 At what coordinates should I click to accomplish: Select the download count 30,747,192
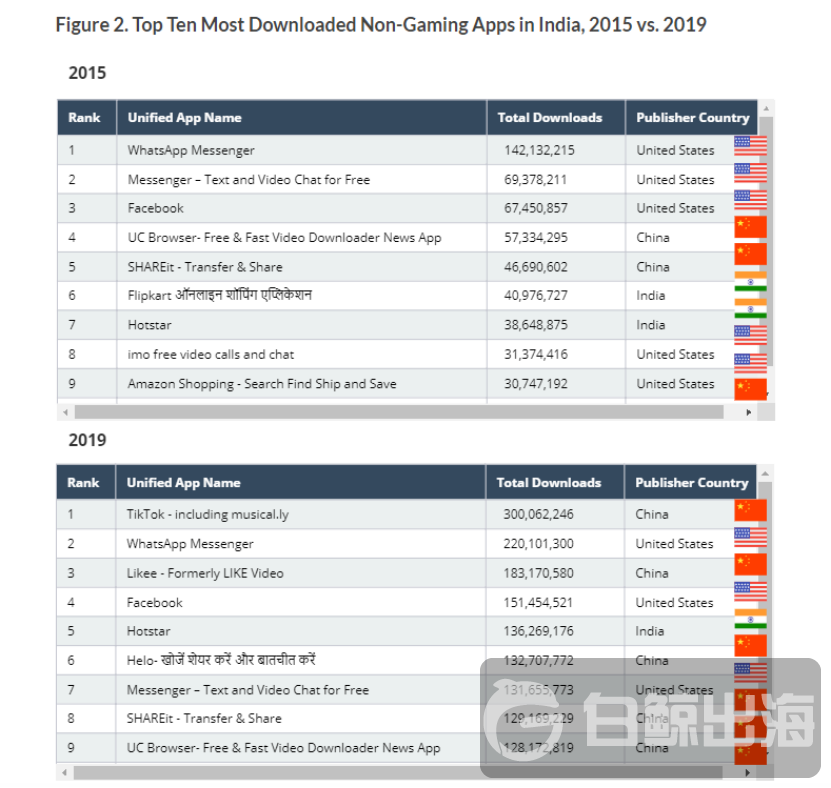coord(535,384)
